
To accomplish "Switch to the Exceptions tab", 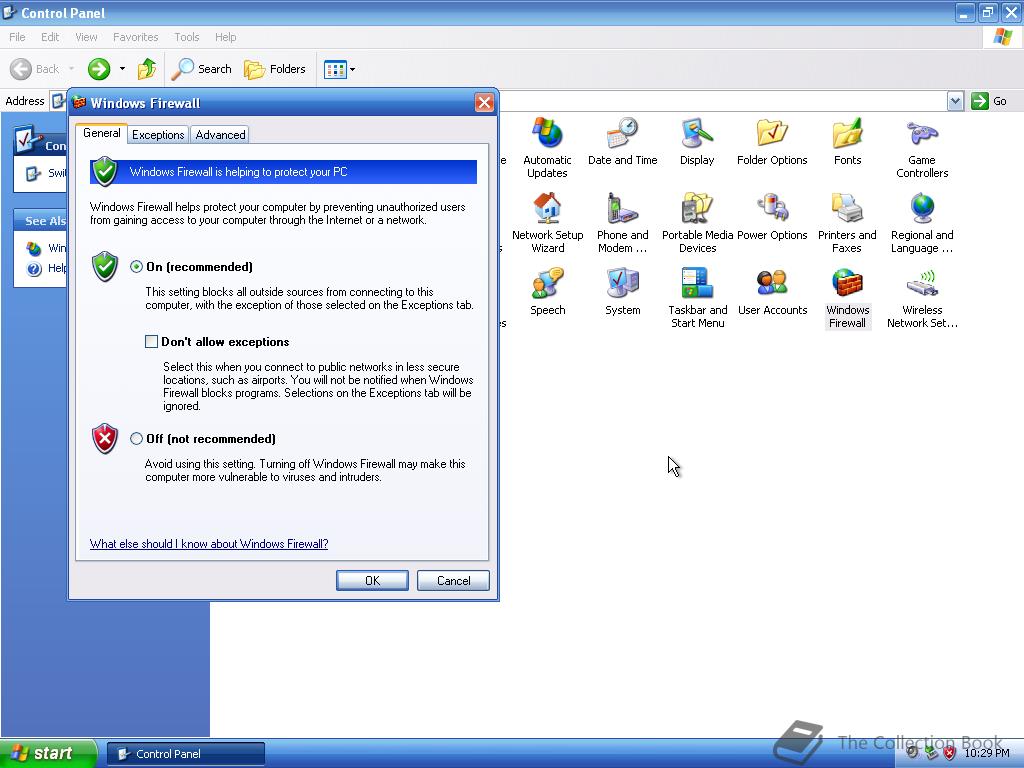I will pos(158,135).
